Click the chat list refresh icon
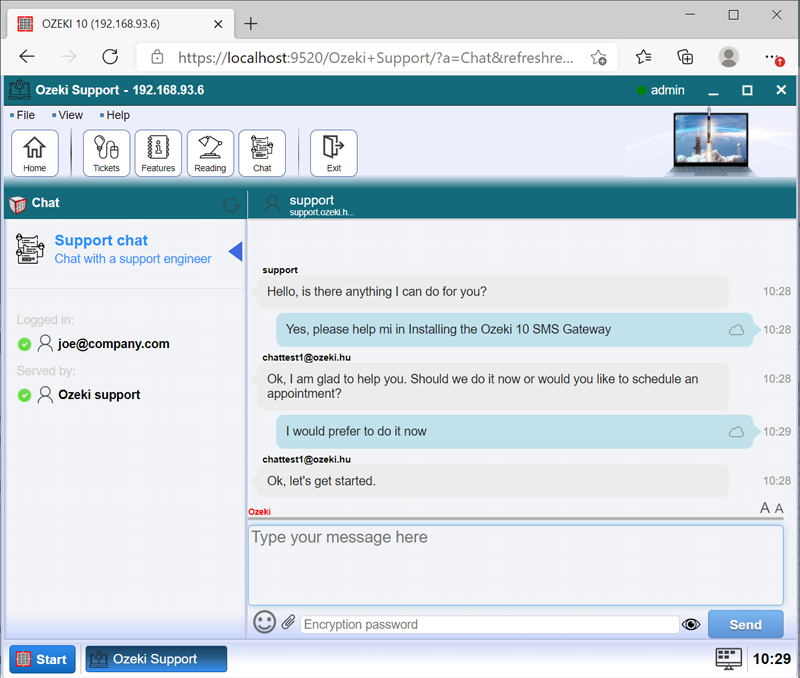The image size is (800, 678). coord(231,204)
